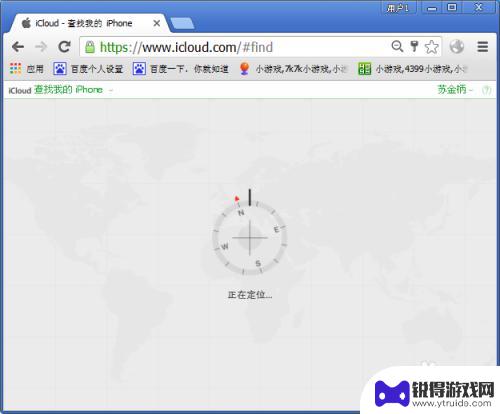This screenshot has width=500, height=414.
Task: Click the iCloud help question mark
Action: pyautogui.click(x=487, y=90)
